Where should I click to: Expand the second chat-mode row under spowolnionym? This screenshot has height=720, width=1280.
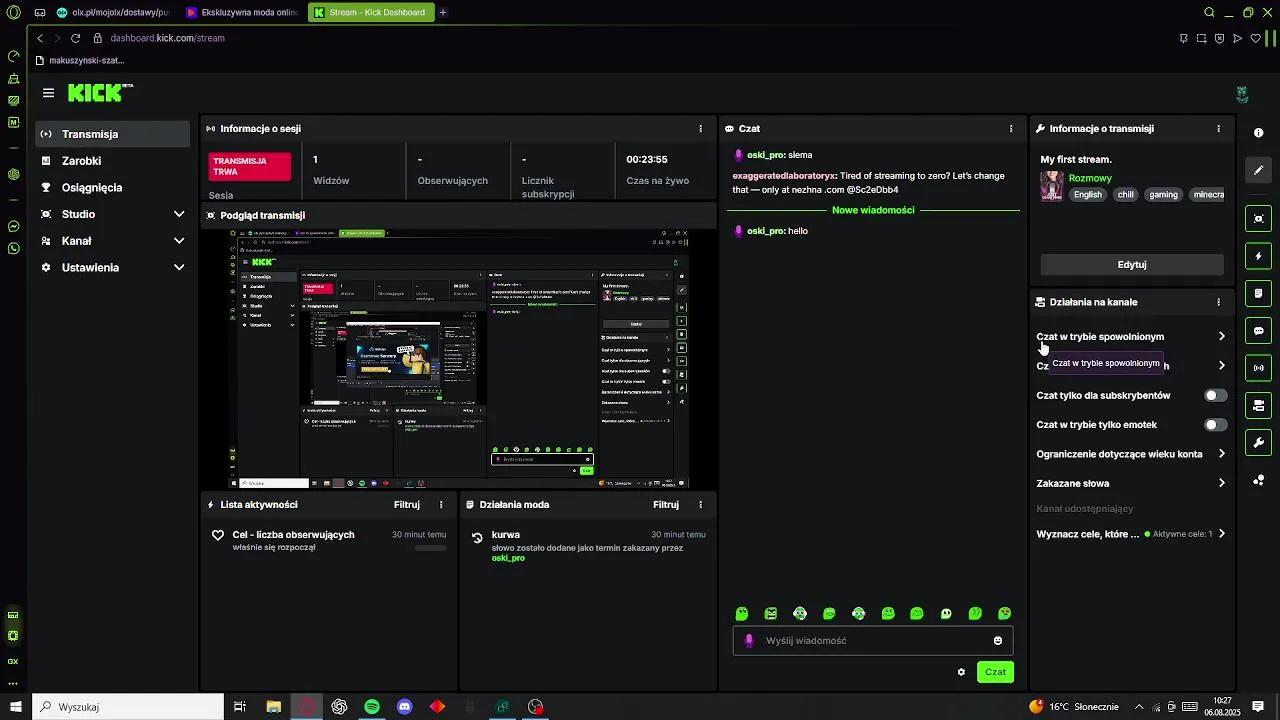coord(1131,366)
